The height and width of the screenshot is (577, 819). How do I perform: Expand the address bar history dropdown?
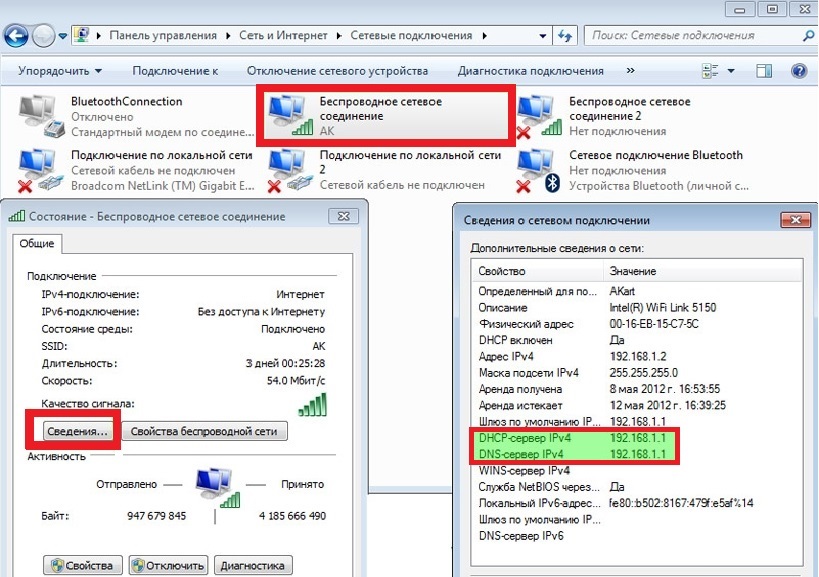click(543, 36)
